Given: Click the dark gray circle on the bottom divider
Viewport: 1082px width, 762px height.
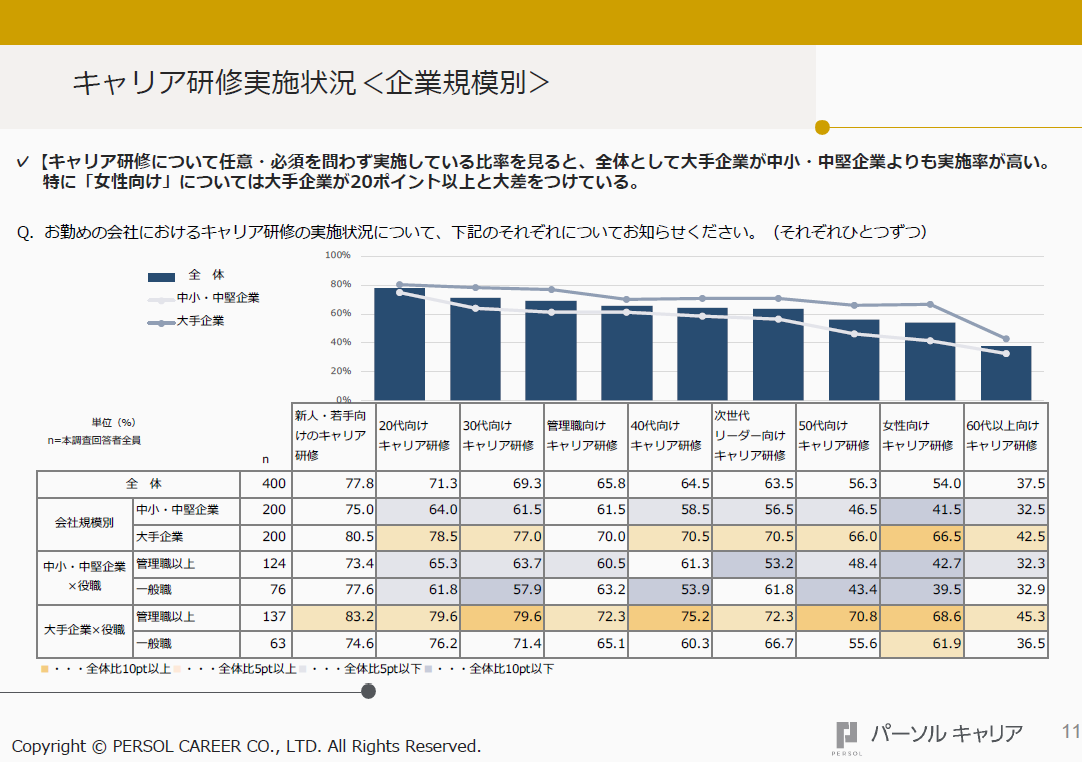Looking at the screenshot, I should pos(368,691).
